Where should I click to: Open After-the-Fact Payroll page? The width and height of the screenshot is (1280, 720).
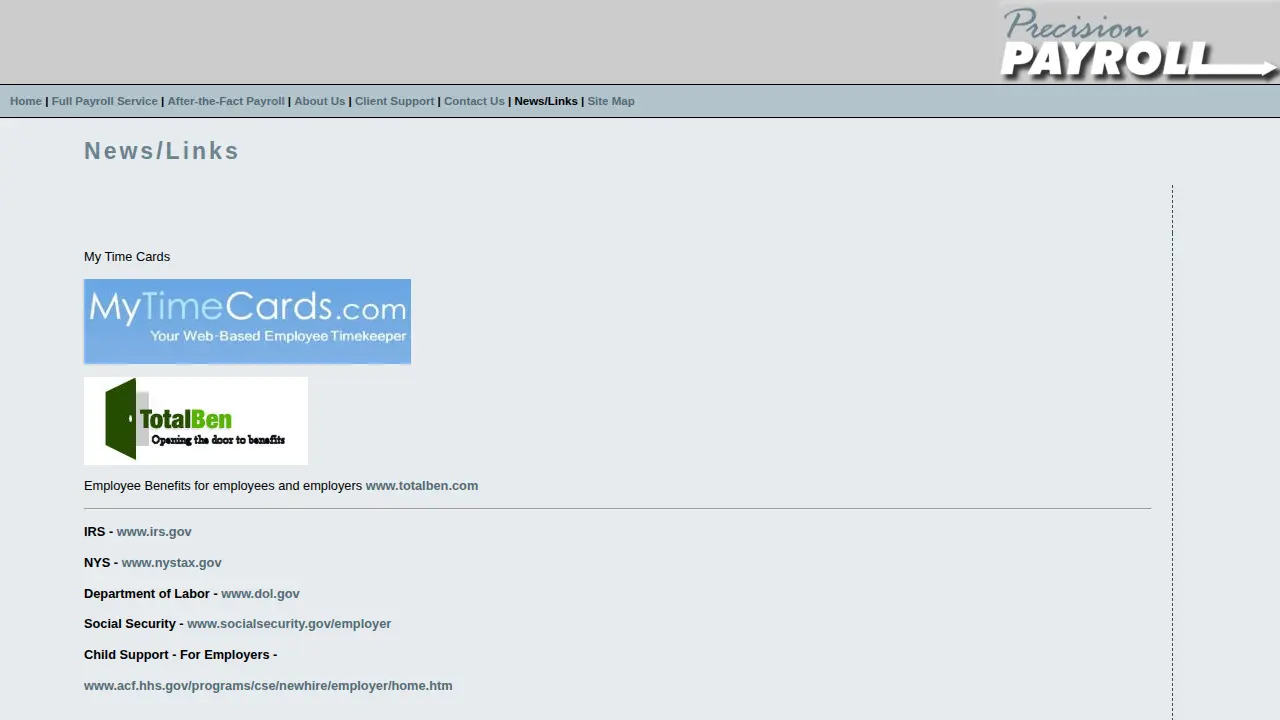(226, 101)
